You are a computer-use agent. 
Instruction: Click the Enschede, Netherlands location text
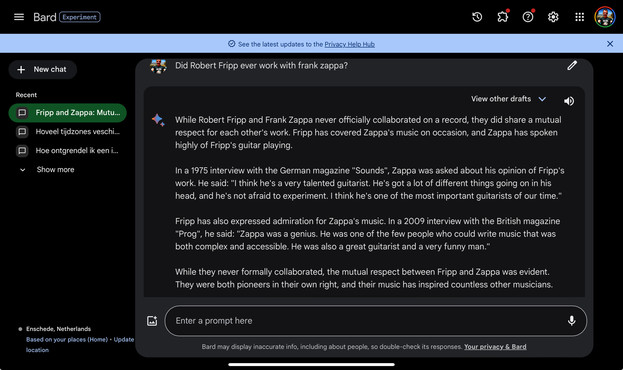tap(58, 329)
